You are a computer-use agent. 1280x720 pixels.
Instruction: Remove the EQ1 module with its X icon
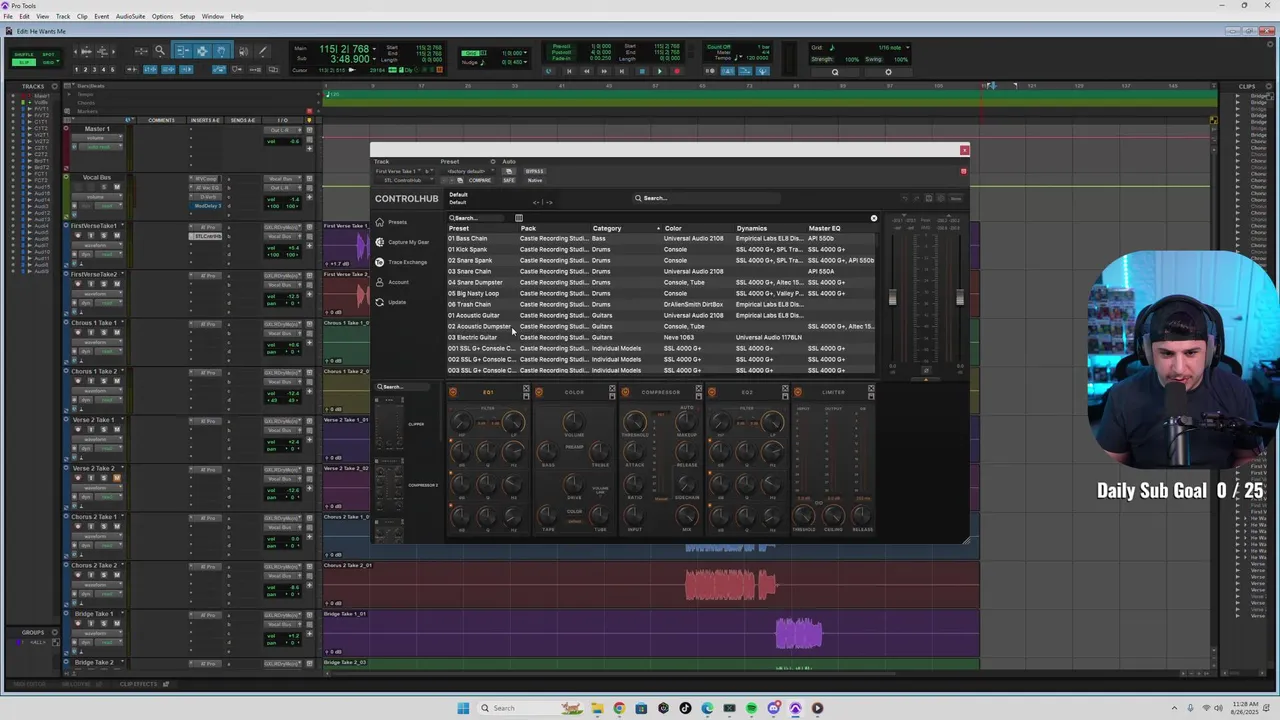click(x=526, y=388)
